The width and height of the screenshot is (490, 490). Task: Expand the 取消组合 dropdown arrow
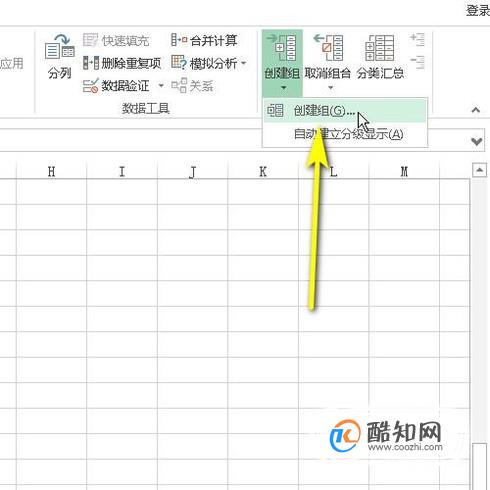tap(330, 88)
